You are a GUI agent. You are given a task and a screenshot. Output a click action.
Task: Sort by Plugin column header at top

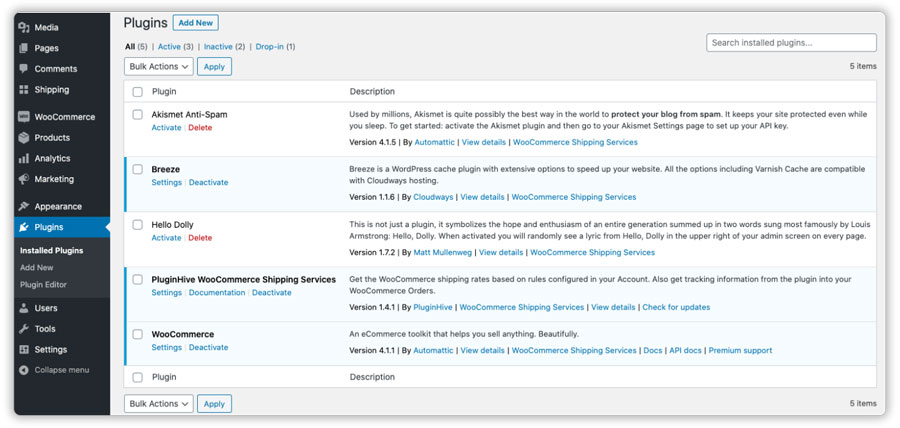164,91
